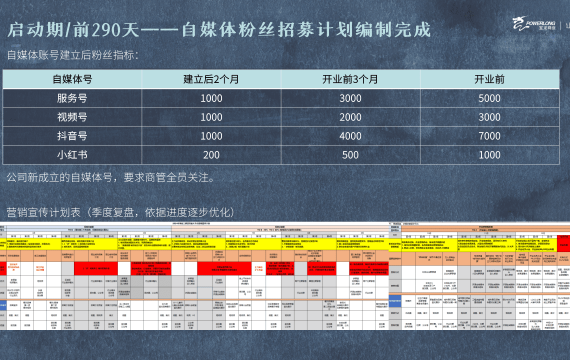Select the 服务号 row label
Screen dimensions: 570x360
72,98
